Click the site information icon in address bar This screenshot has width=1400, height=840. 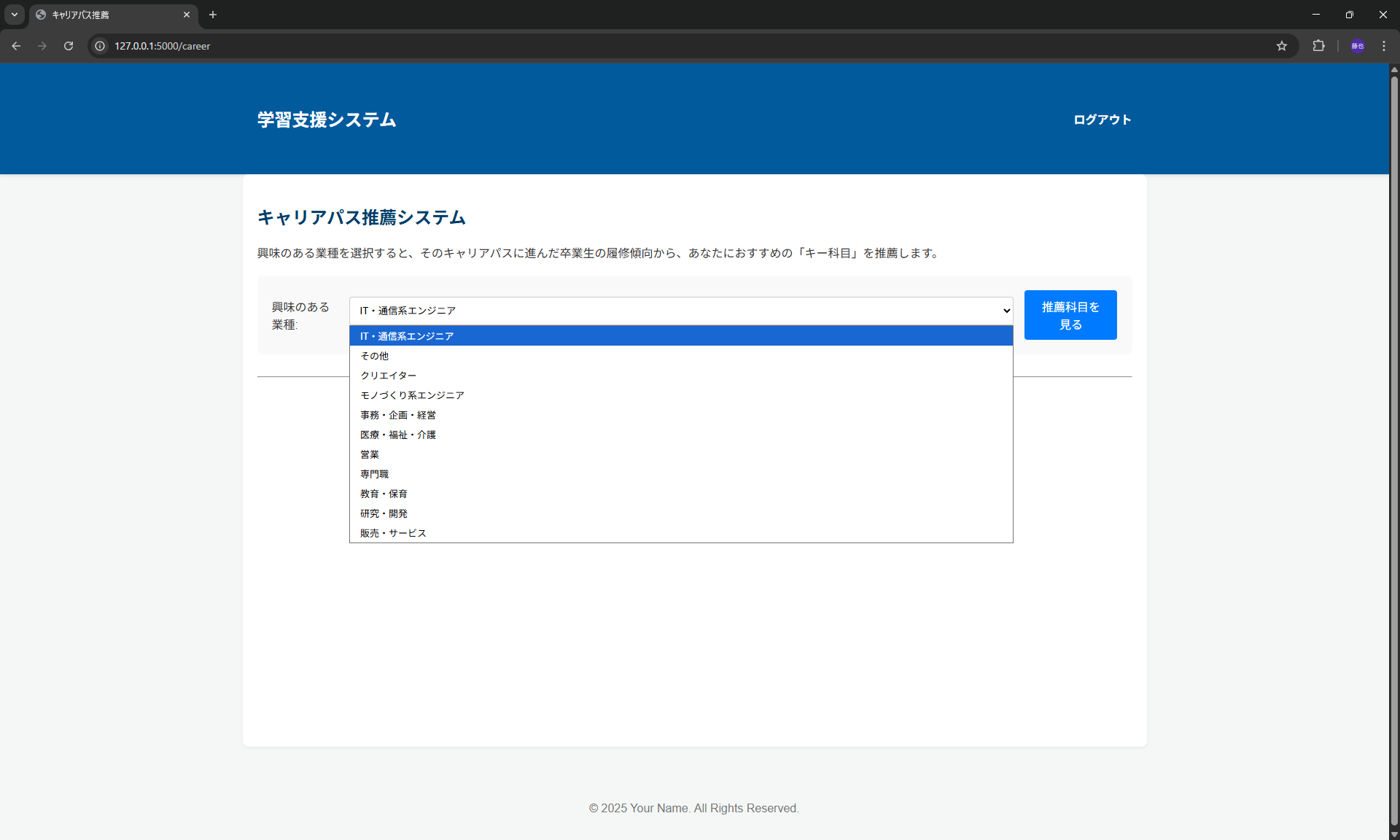tap(101, 46)
